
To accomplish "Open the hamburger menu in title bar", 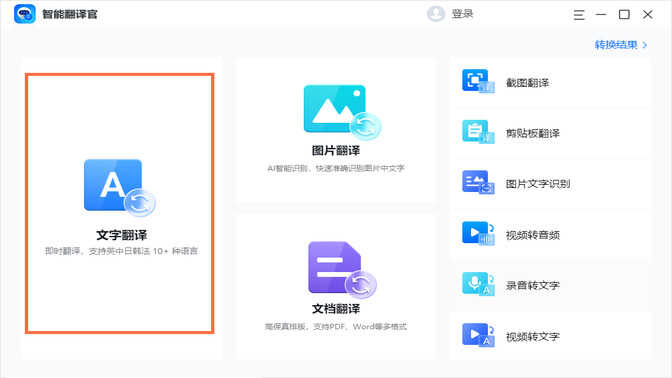I will [579, 15].
